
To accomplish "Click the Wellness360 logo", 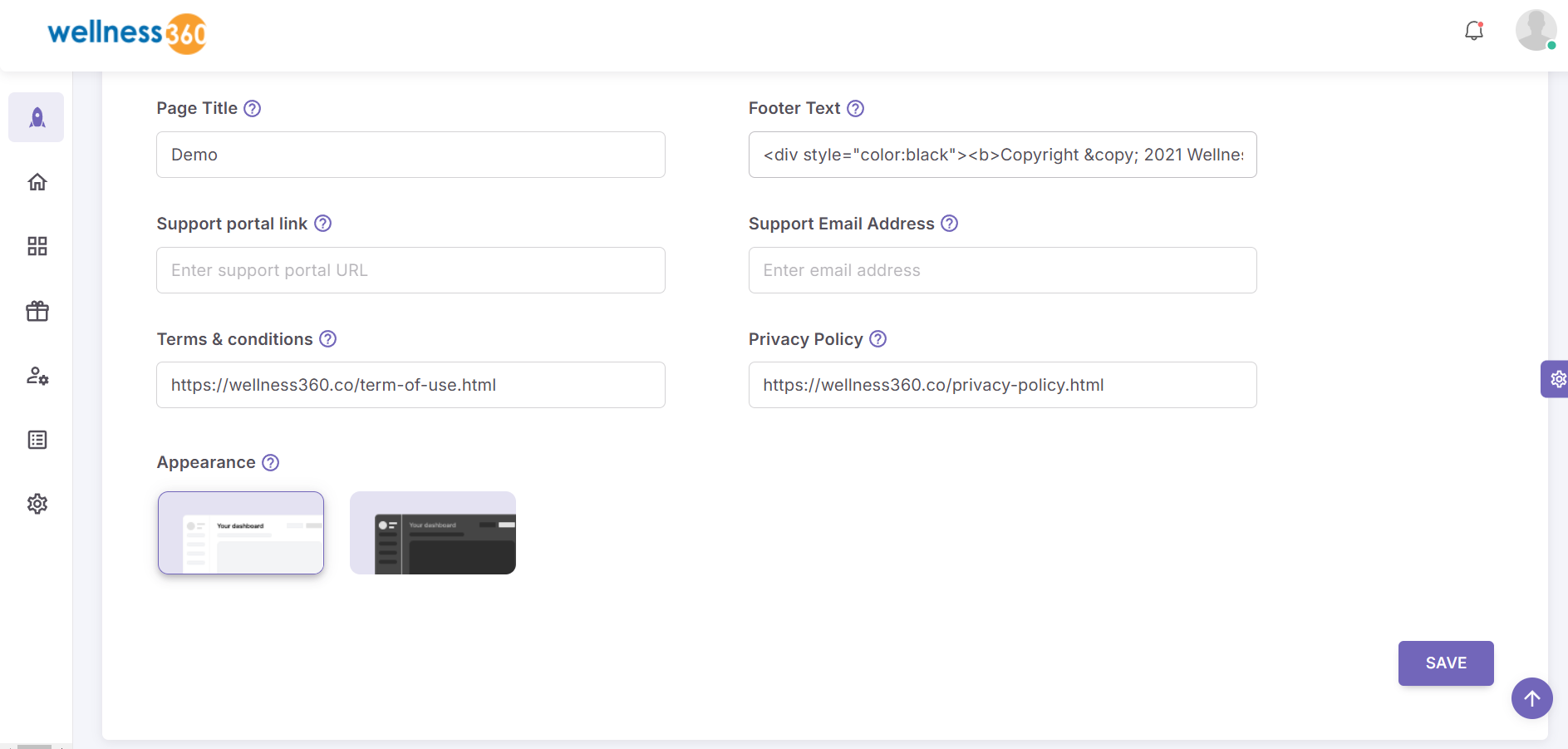I will tap(126, 33).
